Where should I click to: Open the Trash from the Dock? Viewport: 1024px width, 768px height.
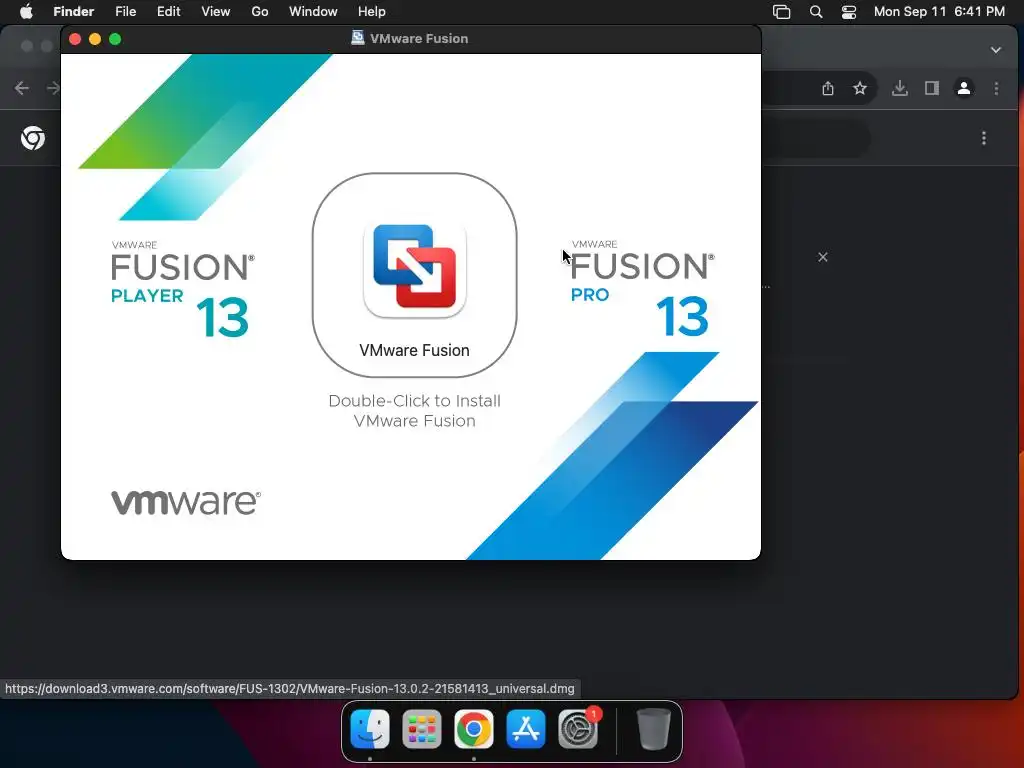654,729
